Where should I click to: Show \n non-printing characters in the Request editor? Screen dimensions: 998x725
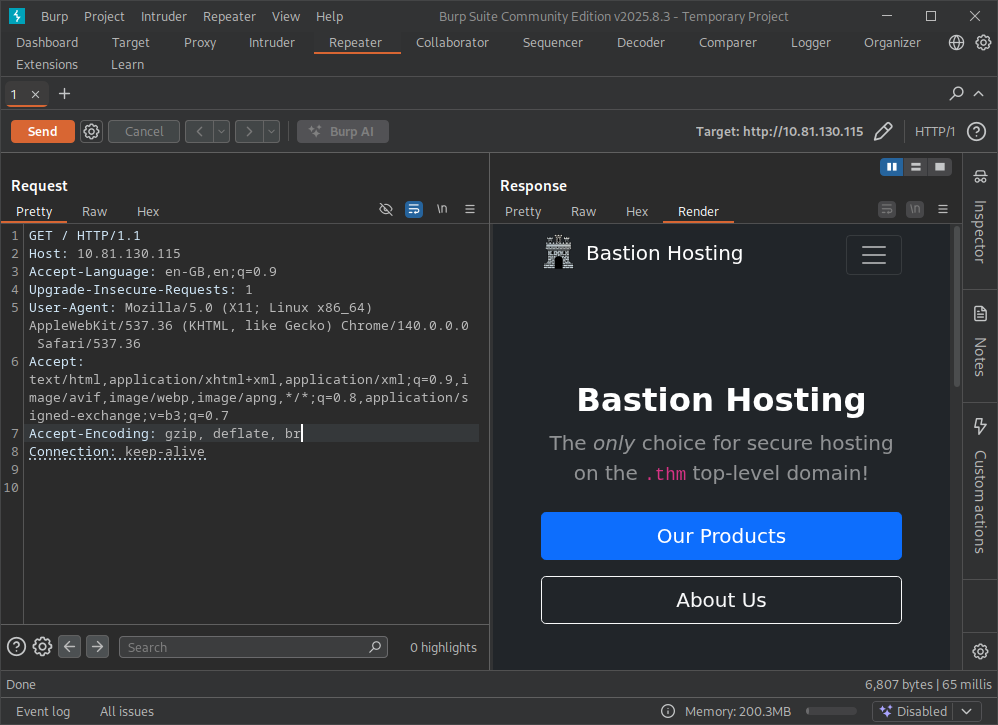pyautogui.click(x=442, y=209)
